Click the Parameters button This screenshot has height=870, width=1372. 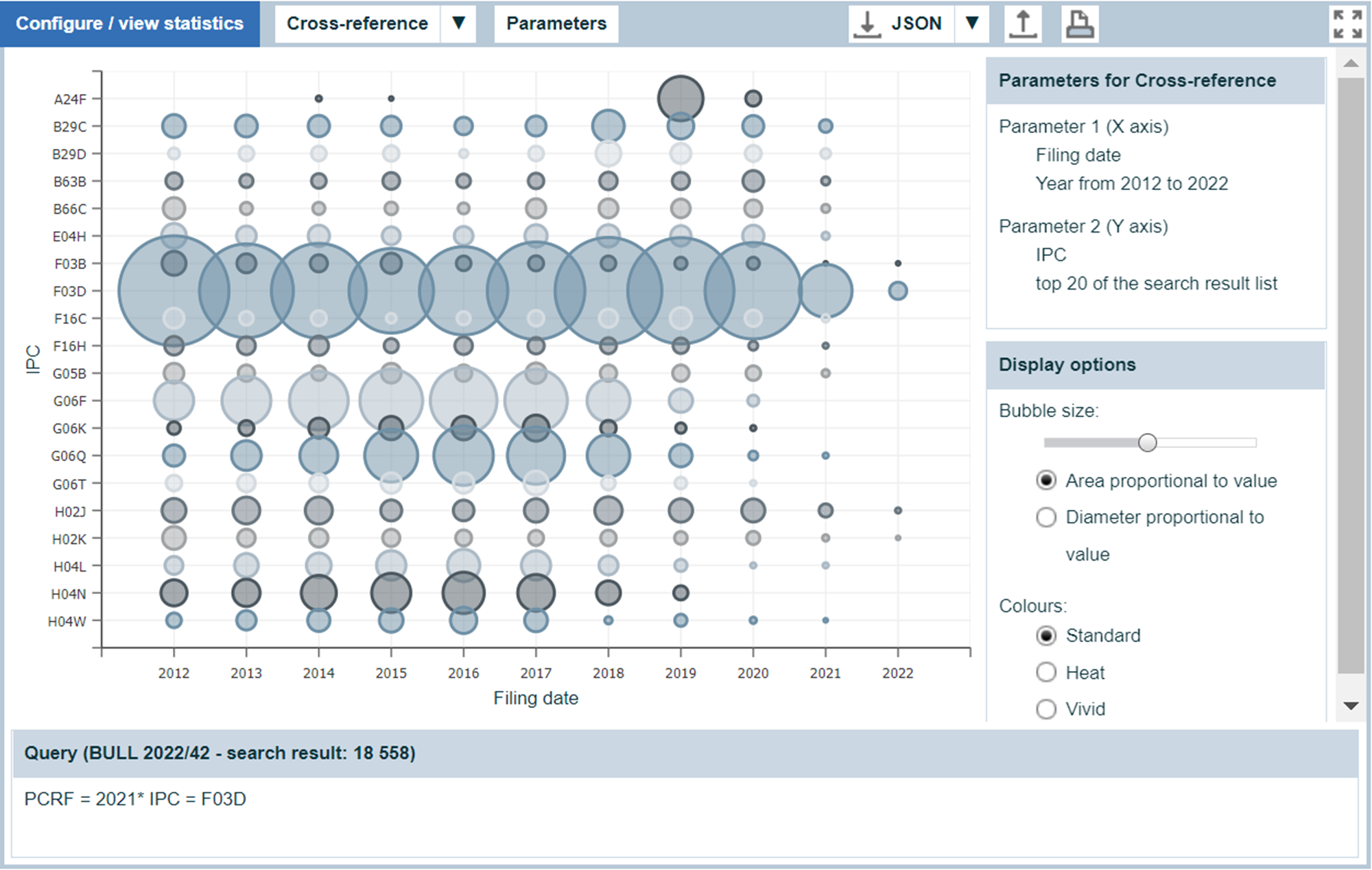click(556, 24)
